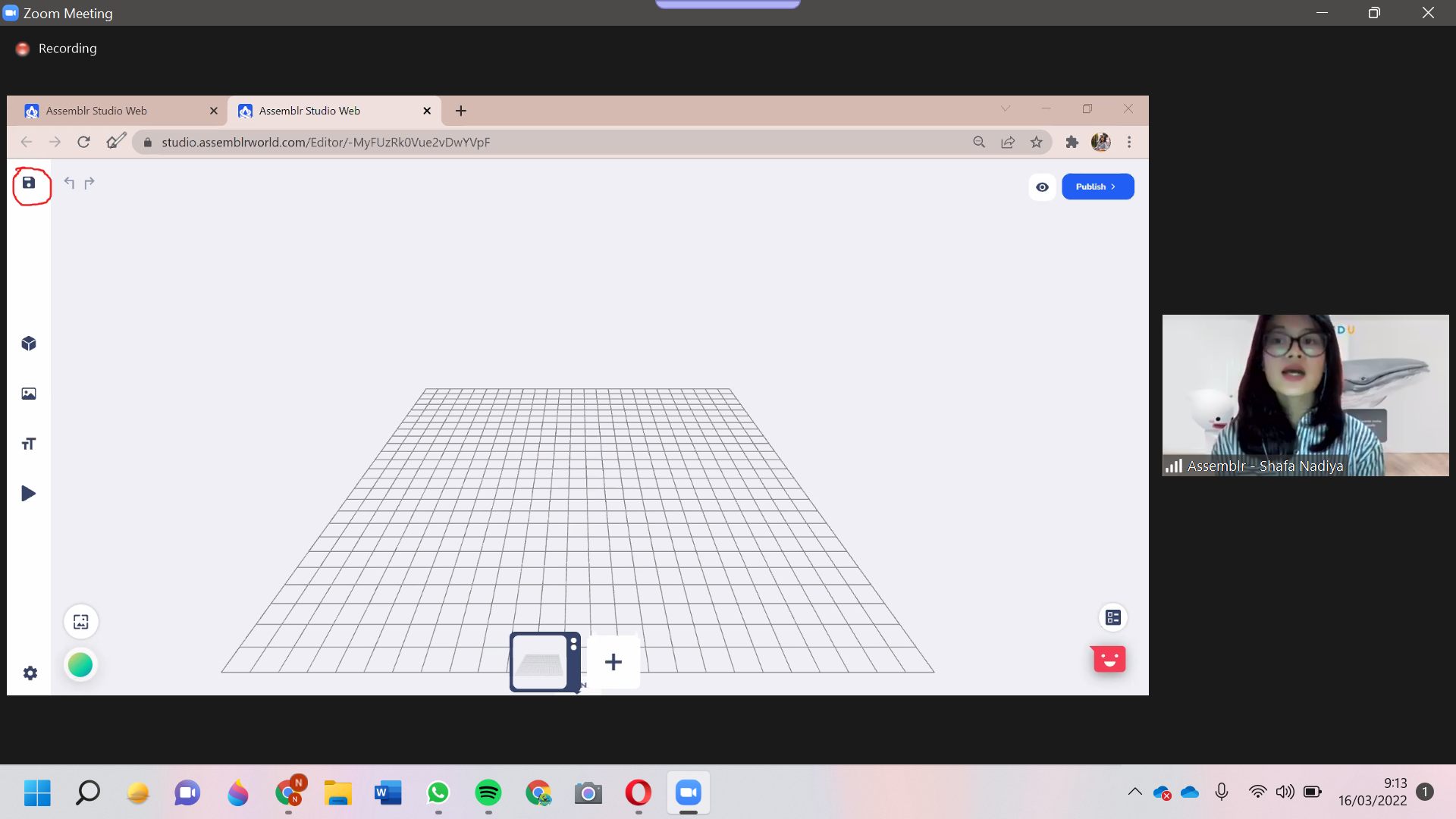
Task: Click the Undo arrow icon
Action: click(x=68, y=183)
